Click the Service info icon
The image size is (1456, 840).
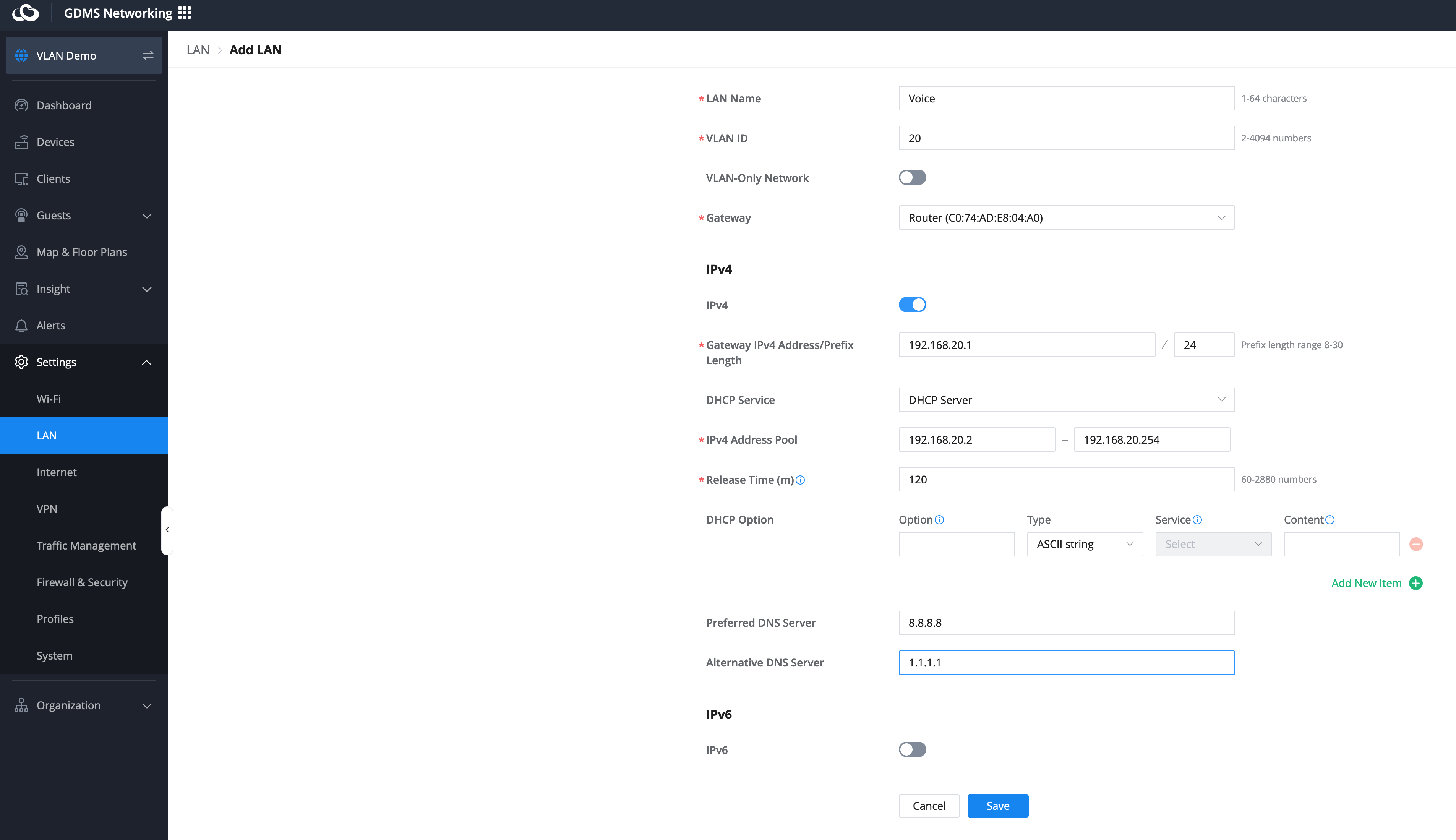tap(1198, 520)
